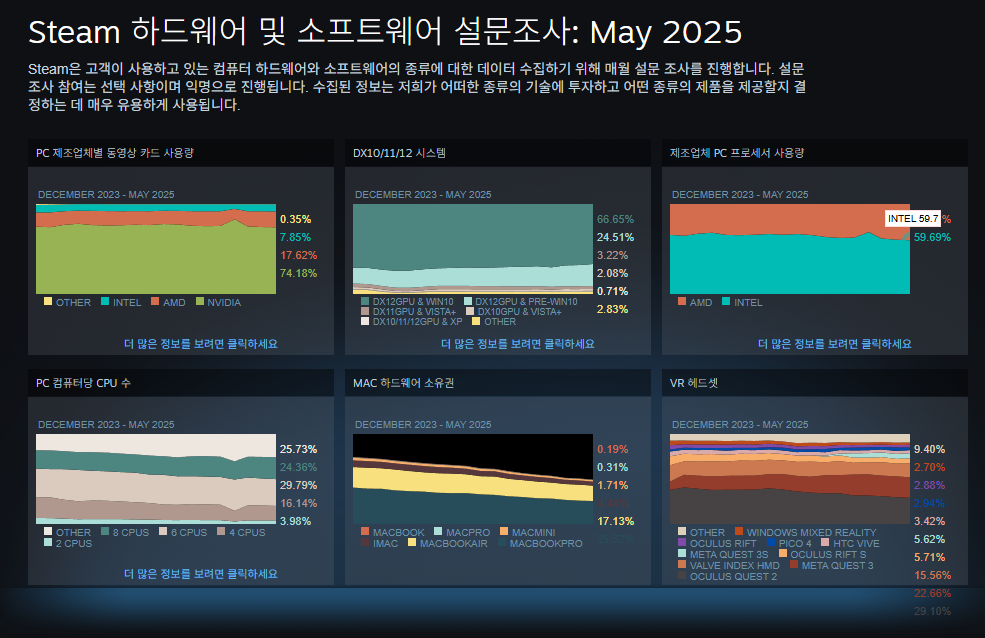Click the 15.56% value in VR headset chart
Image resolution: width=985 pixels, height=638 pixels.
[x=932, y=575]
